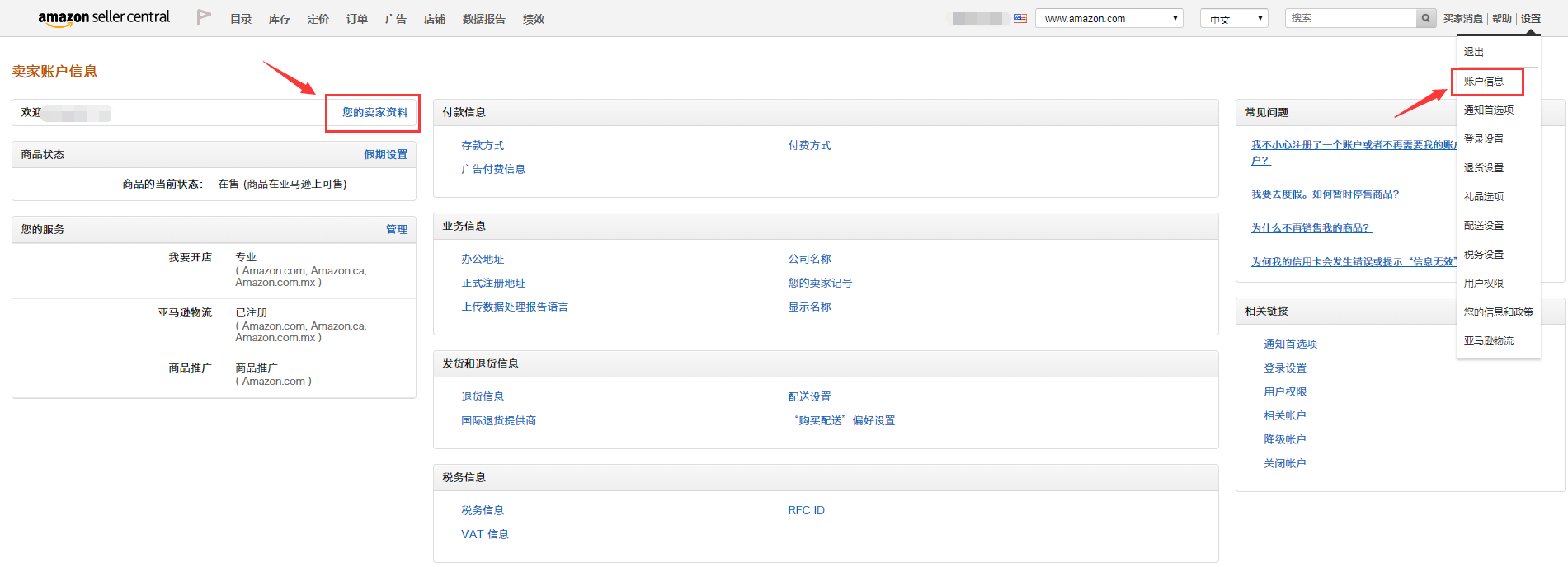Open the 关闭帐户 link
Screen dimensions: 1568x567
click(x=1285, y=463)
